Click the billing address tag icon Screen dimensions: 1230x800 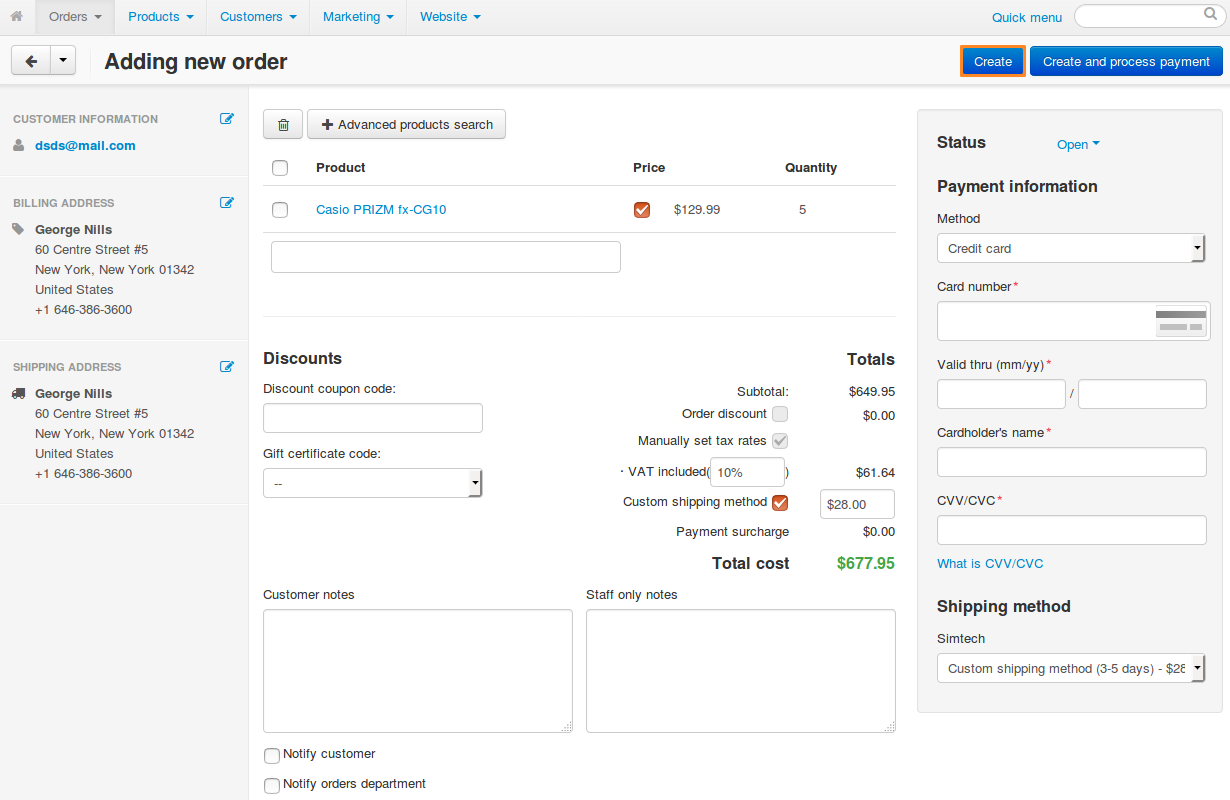tap(19, 229)
